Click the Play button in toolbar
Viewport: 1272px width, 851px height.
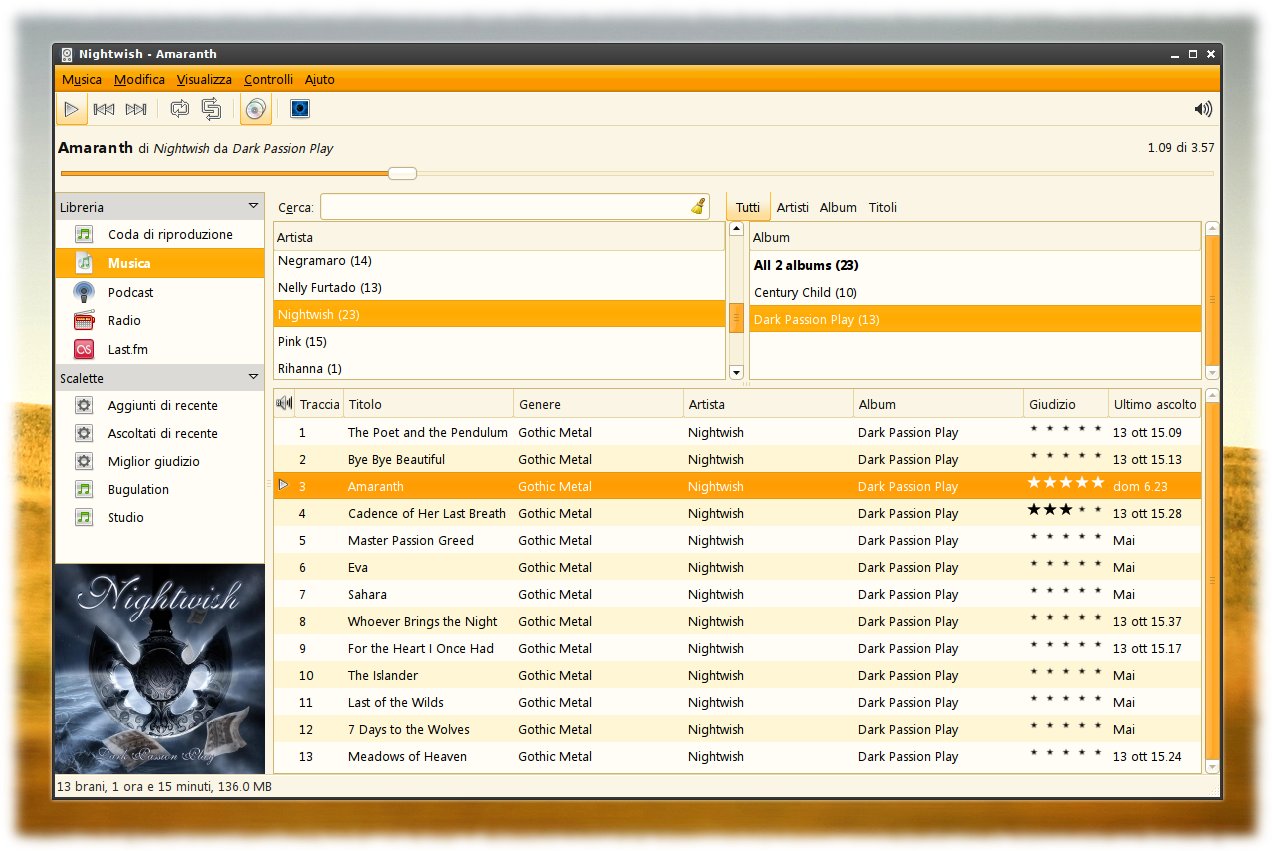pyautogui.click(x=72, y=109)
